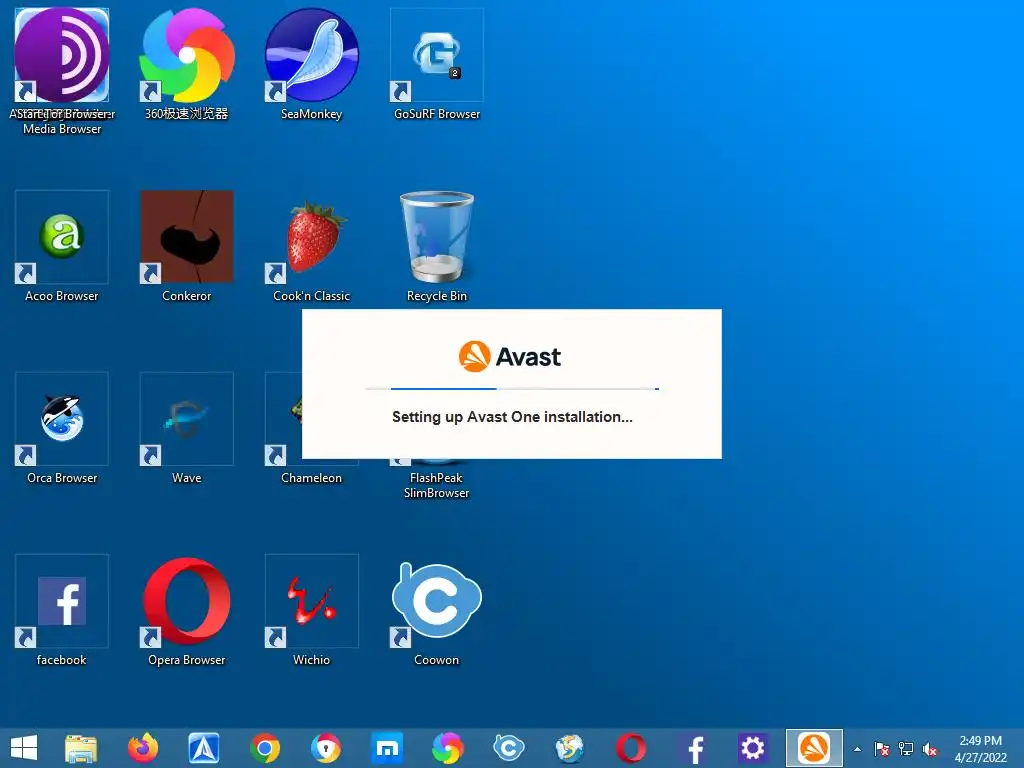Click the Avast installation progress bar
Screen dimensions: 1024x768
pyautogui.click(x=512, y=389)
